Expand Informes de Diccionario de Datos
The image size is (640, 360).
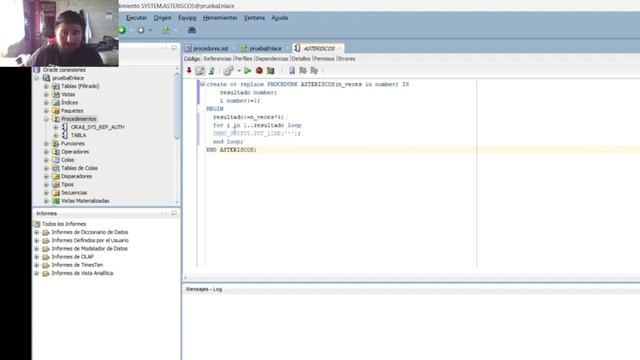click(x=36, y=232)
